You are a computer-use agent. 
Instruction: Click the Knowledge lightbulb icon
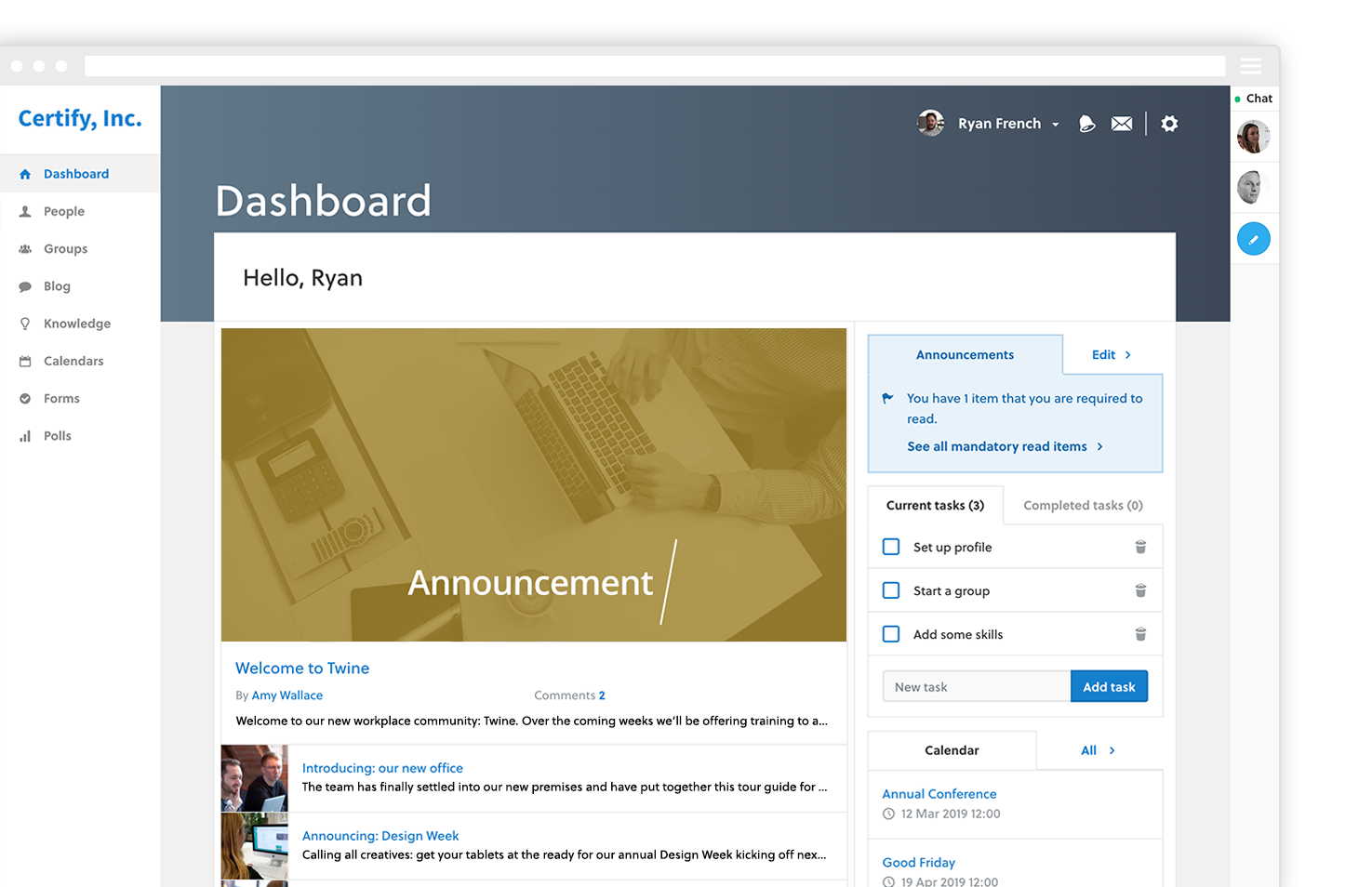pyautogui.click(x=25, y=324)
